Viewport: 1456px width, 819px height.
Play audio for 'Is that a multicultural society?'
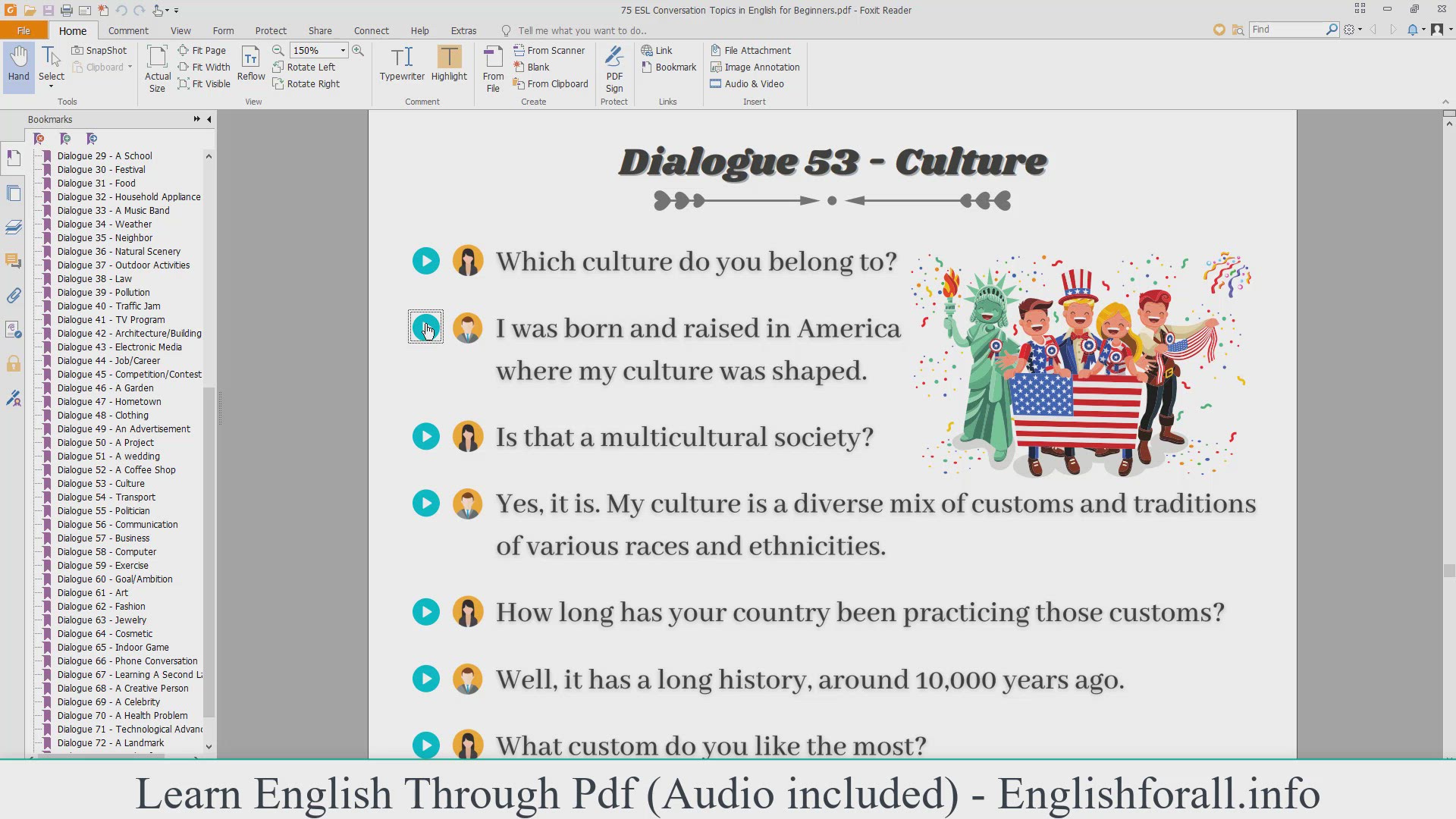click(x=426, y=436)
